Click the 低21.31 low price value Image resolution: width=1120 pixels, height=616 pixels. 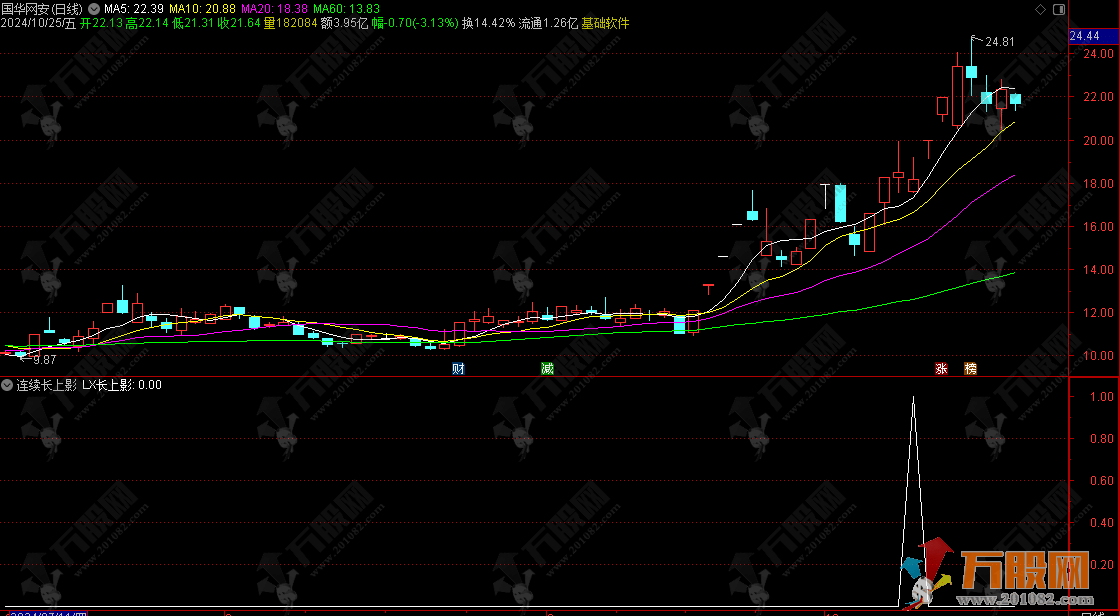[194, 23]
